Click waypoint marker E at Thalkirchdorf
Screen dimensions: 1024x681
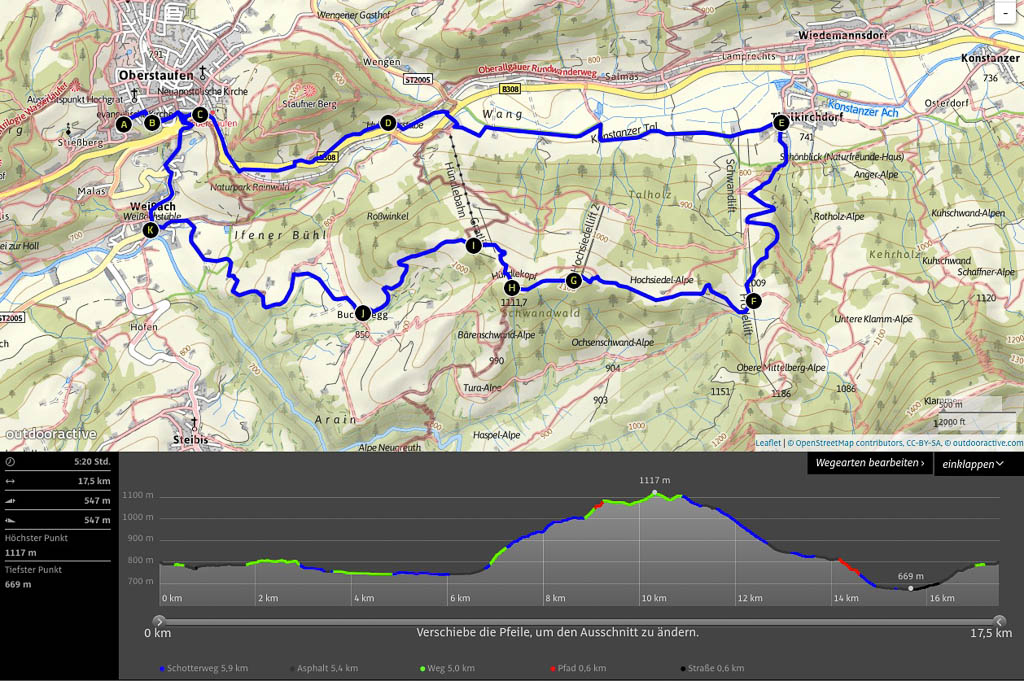coord(780,122)
